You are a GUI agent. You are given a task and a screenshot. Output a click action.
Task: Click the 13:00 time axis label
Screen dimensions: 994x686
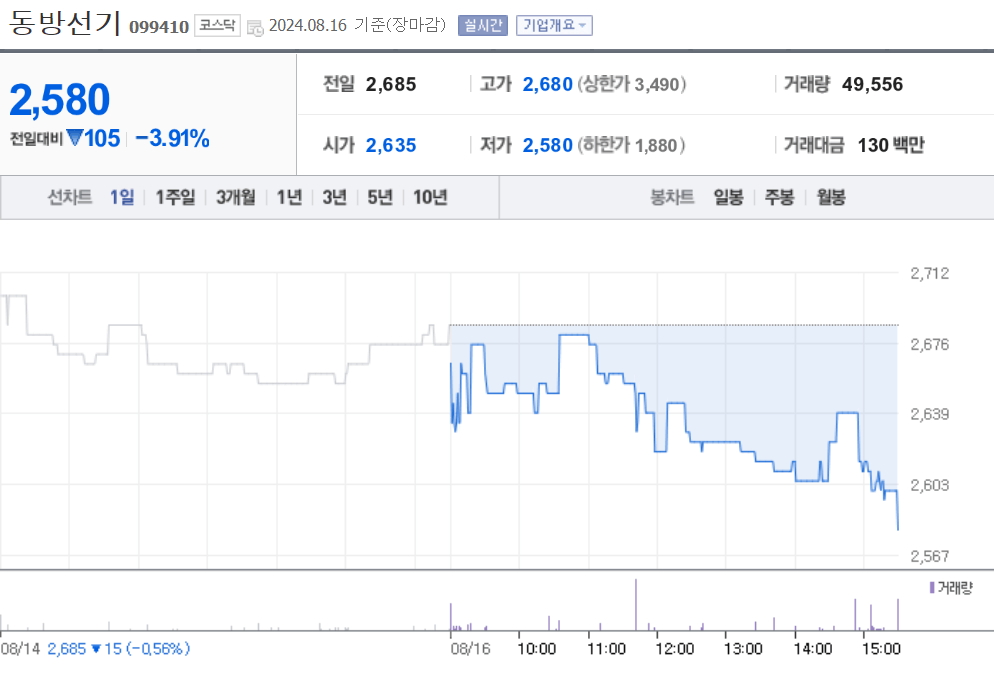click(x=743, y=649)
